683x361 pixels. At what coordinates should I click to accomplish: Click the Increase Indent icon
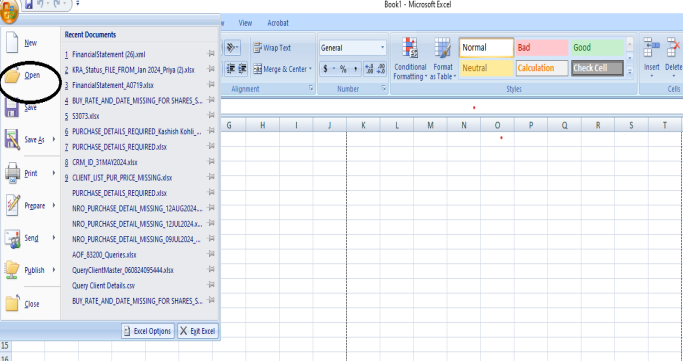(x=243, y=69)
